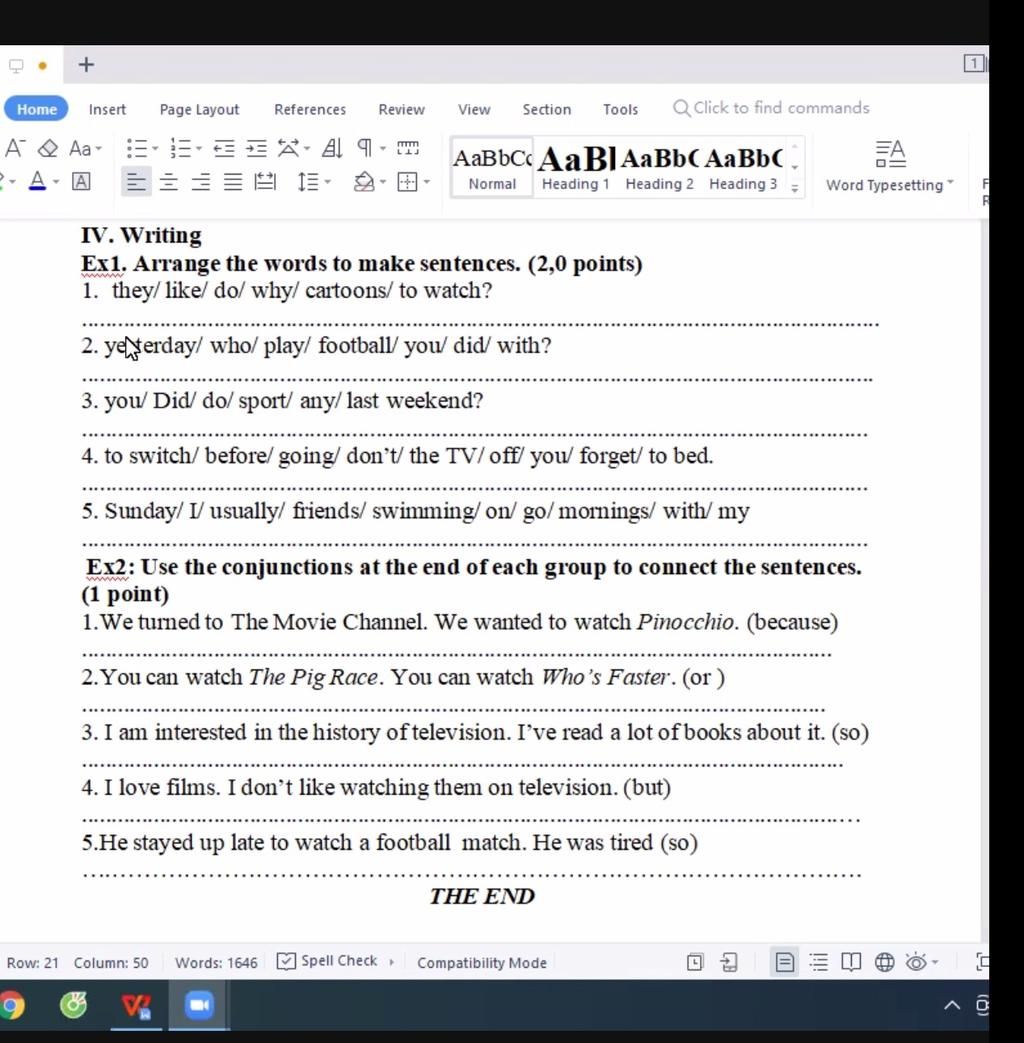Expand numbering style dropdown
1024x1043 pixels.
(x=198, y=148)
